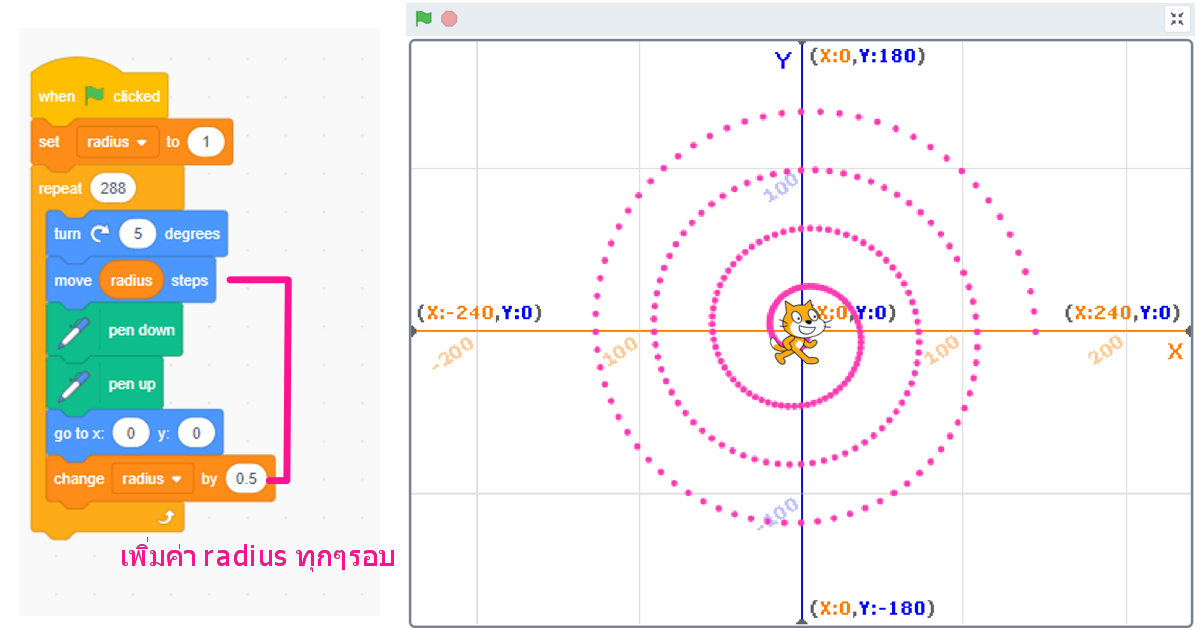Click the orange X axis letter

click(x=1175, y=351)
